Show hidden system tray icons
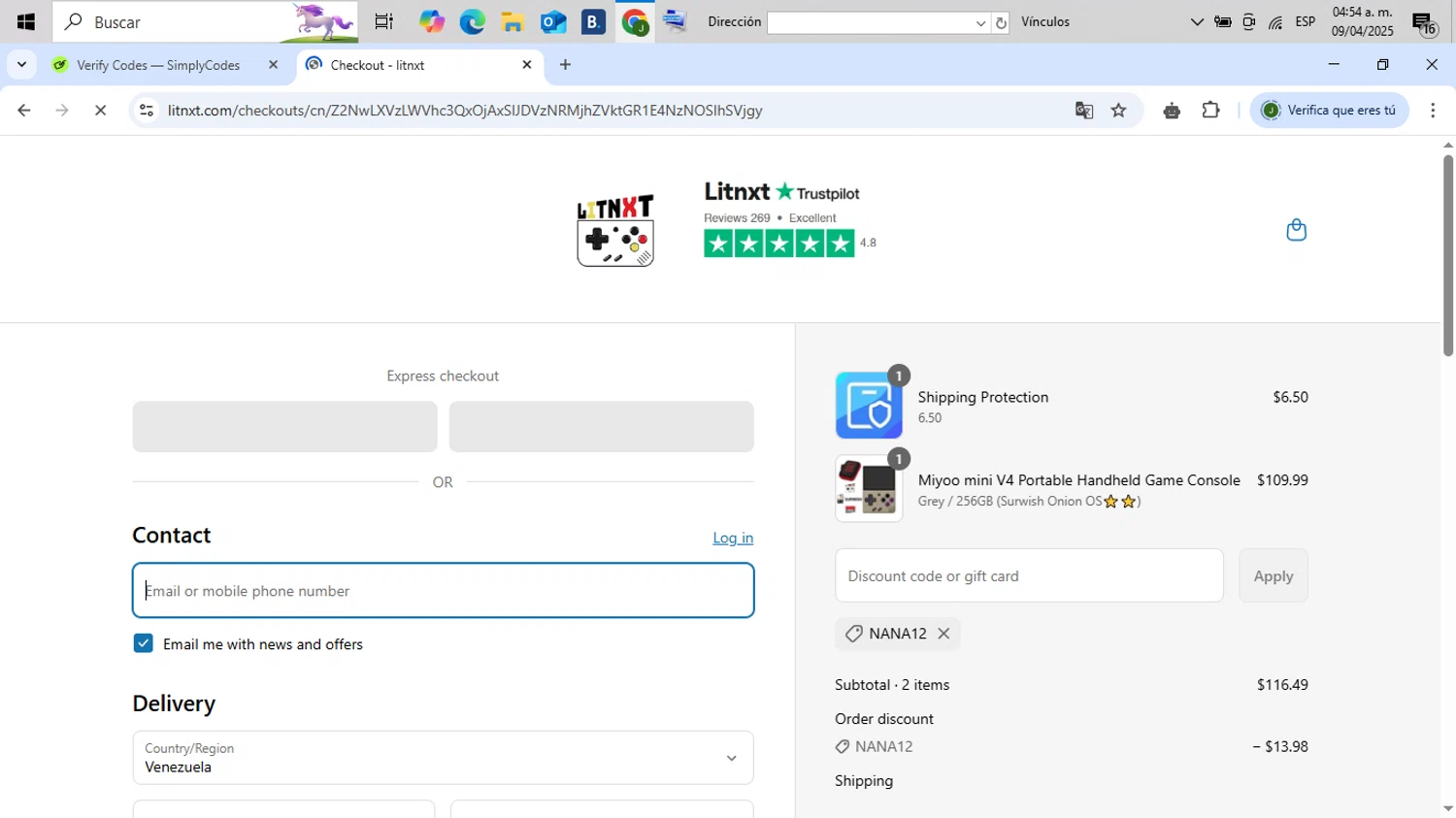Image resolution: width=1456 pixels, height=818 pixels. coord(1197,21)
